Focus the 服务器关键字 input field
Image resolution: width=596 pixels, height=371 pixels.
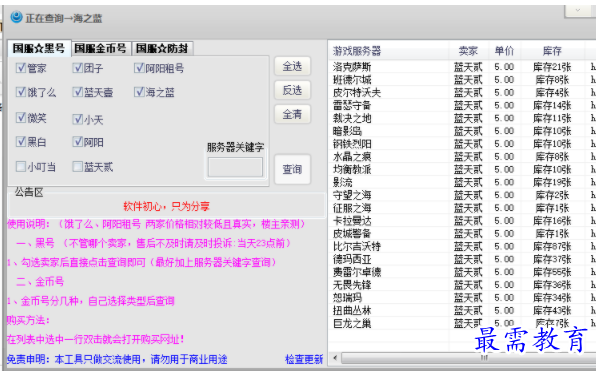click(235, 167)
